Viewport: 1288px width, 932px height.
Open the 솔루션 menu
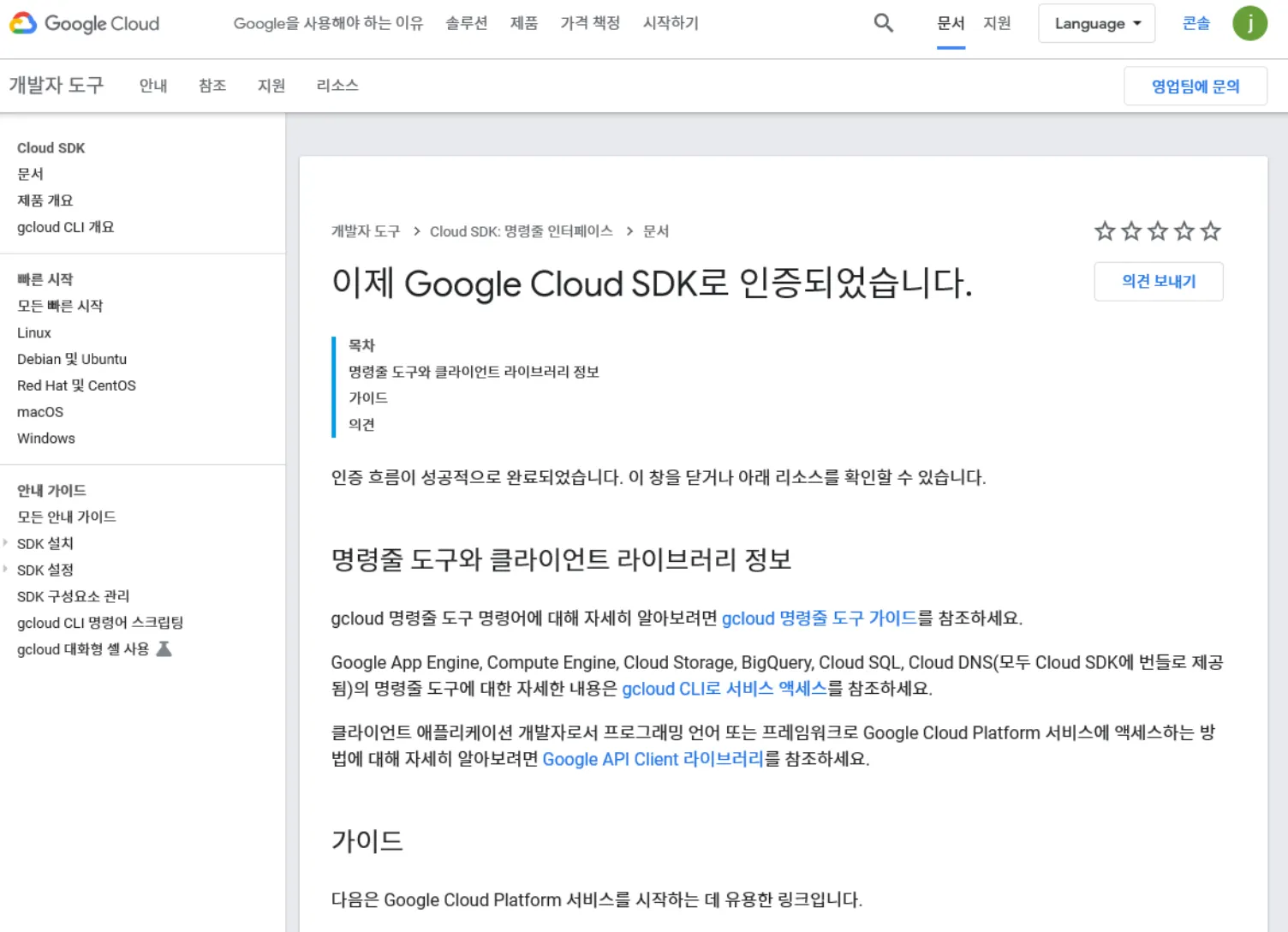point(467,23)
